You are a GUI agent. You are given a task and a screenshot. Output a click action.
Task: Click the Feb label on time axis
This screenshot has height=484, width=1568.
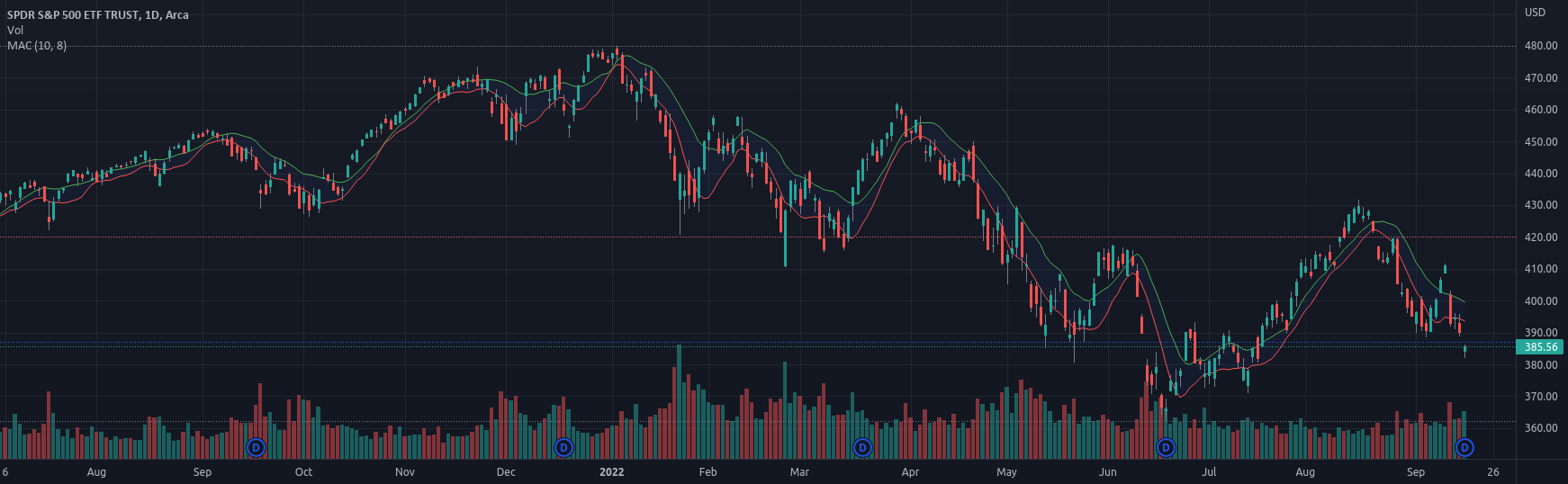(708, 472)
